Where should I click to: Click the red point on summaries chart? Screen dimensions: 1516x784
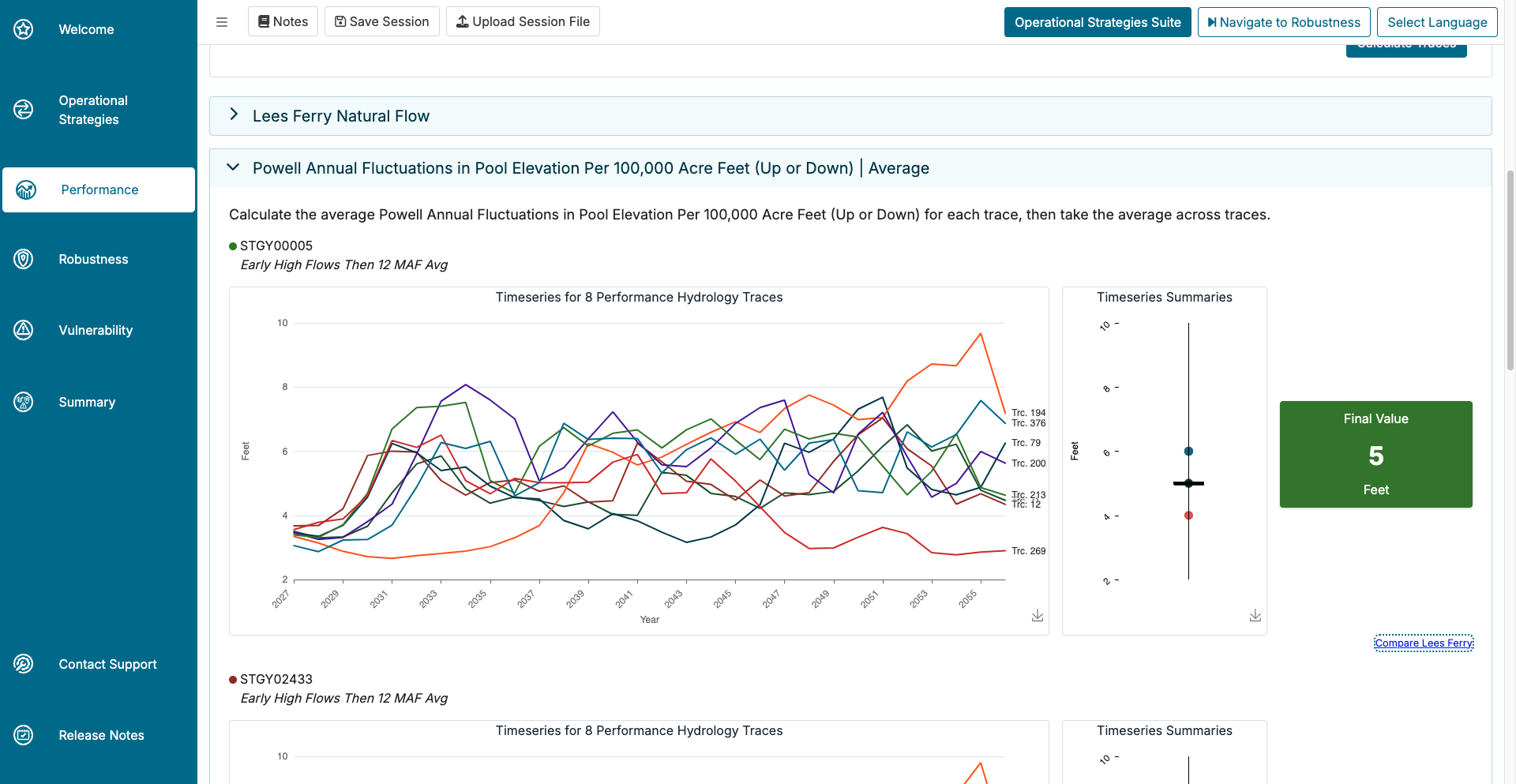pos(1188,516)
